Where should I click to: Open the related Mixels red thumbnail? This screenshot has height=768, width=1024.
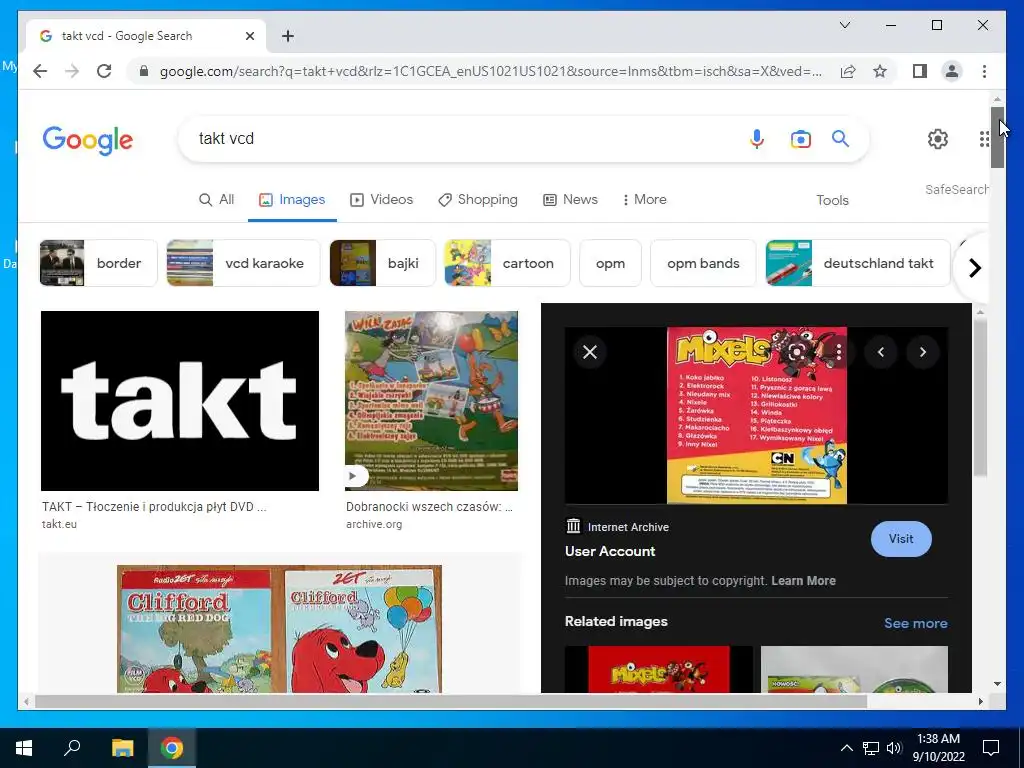[x=659, y=669]
